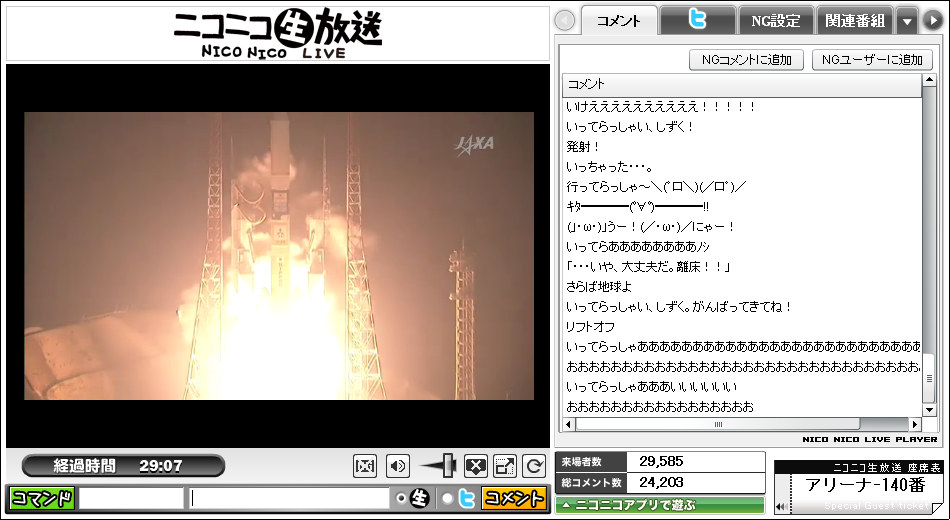Open the tab overflow dropdown arrow

[x=907, y=21]
